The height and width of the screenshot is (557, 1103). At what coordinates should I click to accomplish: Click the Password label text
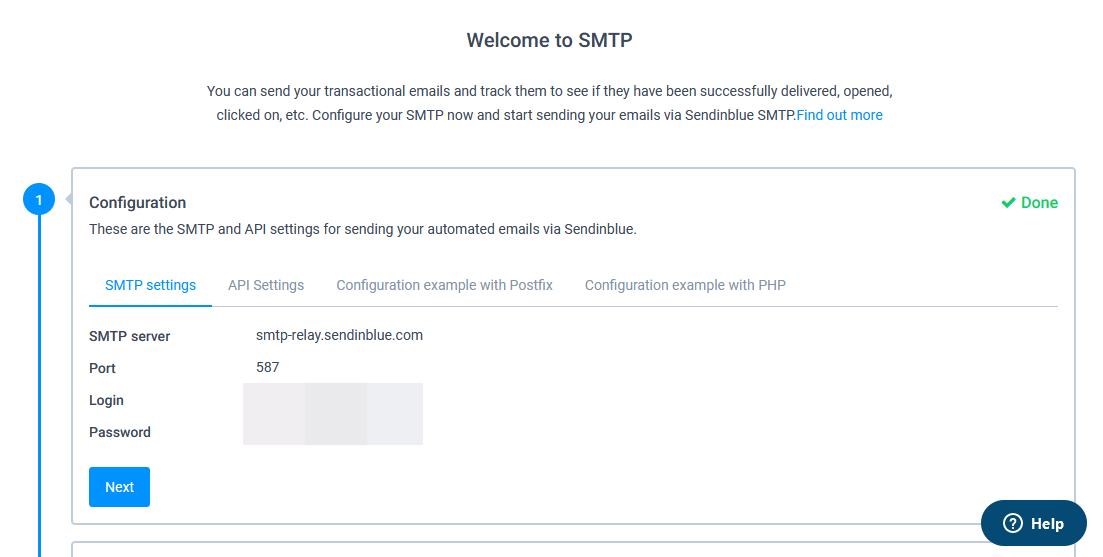(120, 433)
